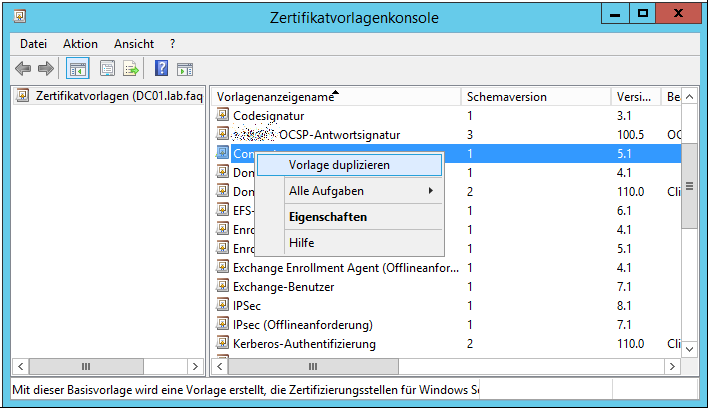Toggle the show/hide action pane icon
Screen dimensions: 708x408
click(185, 70)
